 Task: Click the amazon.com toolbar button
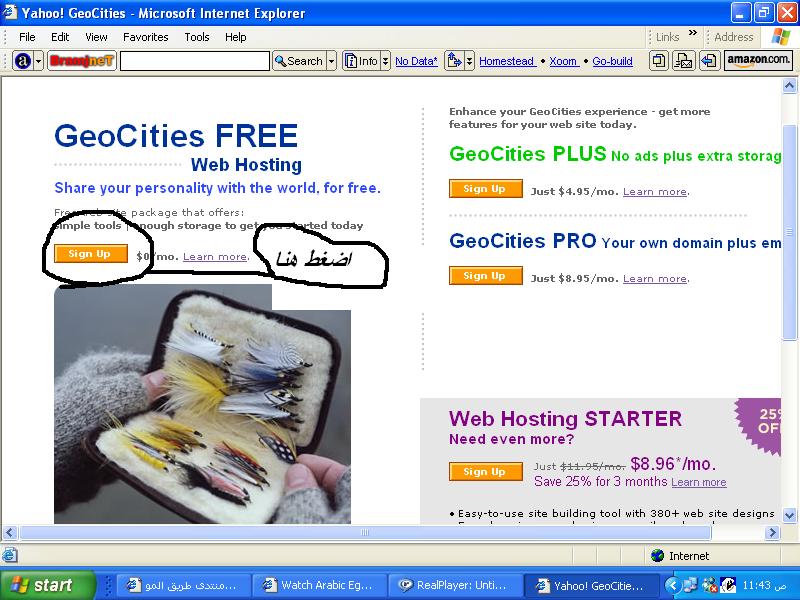click(758, 61)
